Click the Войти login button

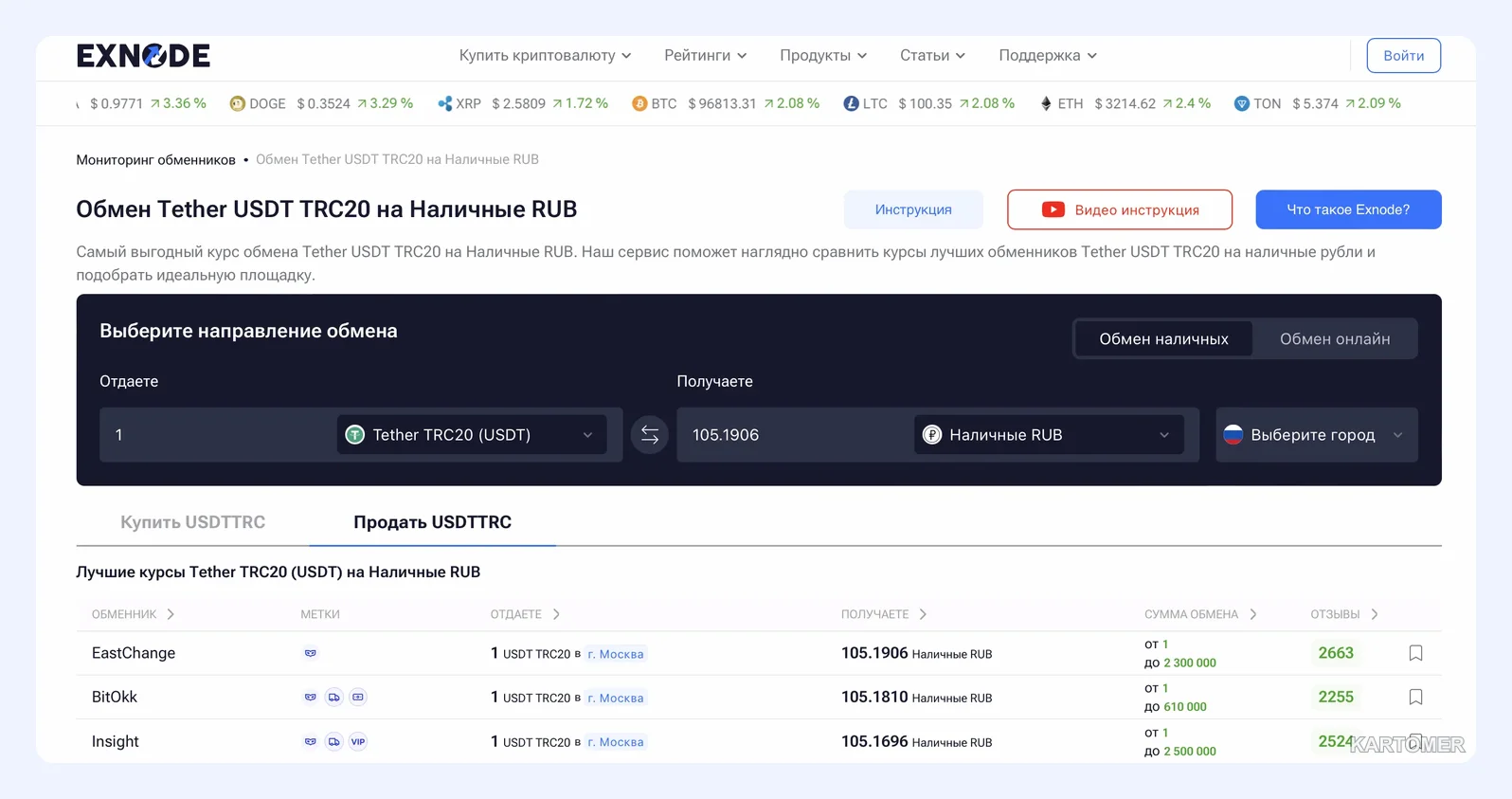(x=1403, y=56)
